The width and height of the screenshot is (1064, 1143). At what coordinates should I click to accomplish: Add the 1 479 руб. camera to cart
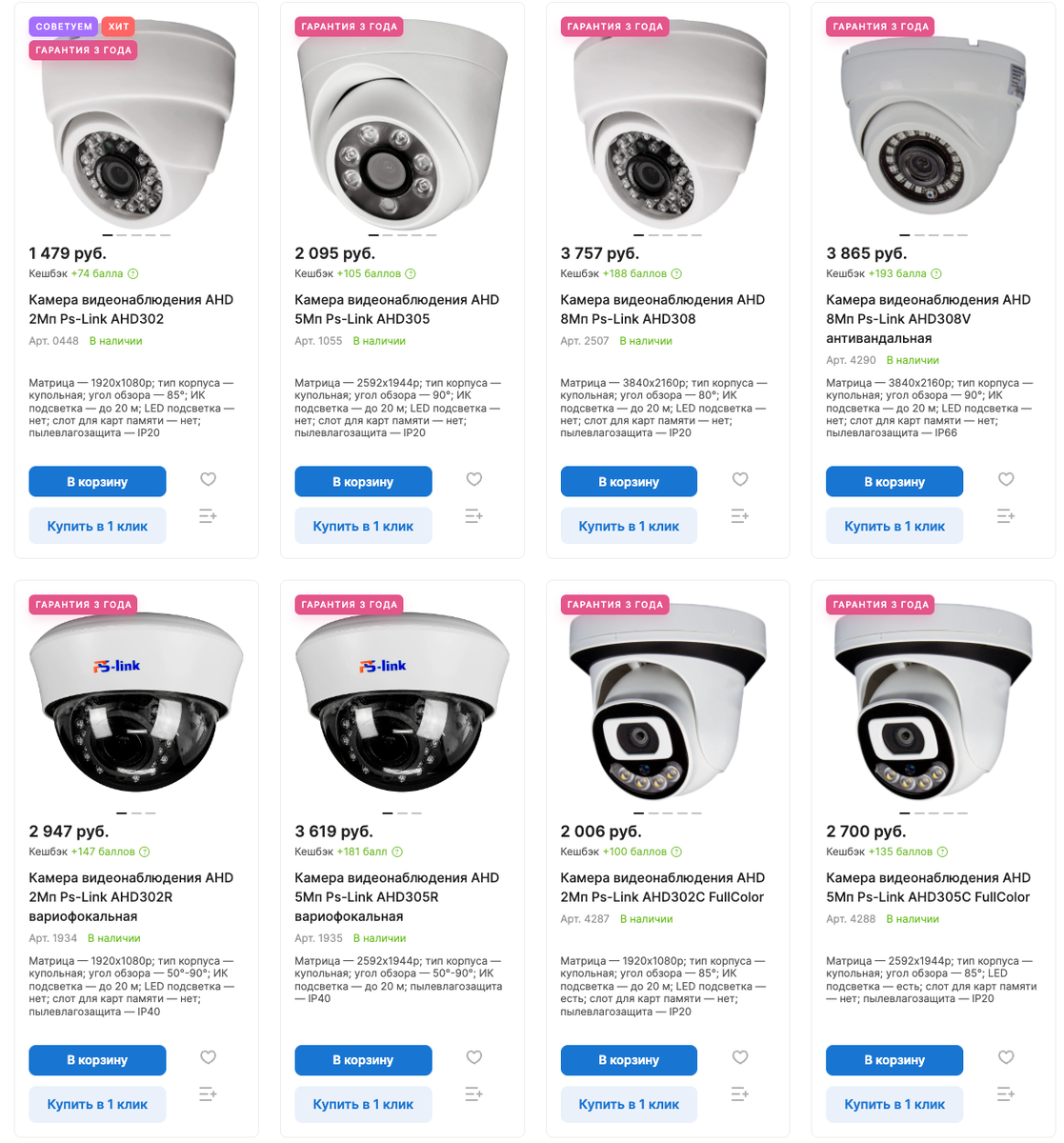tap(97, 482)
